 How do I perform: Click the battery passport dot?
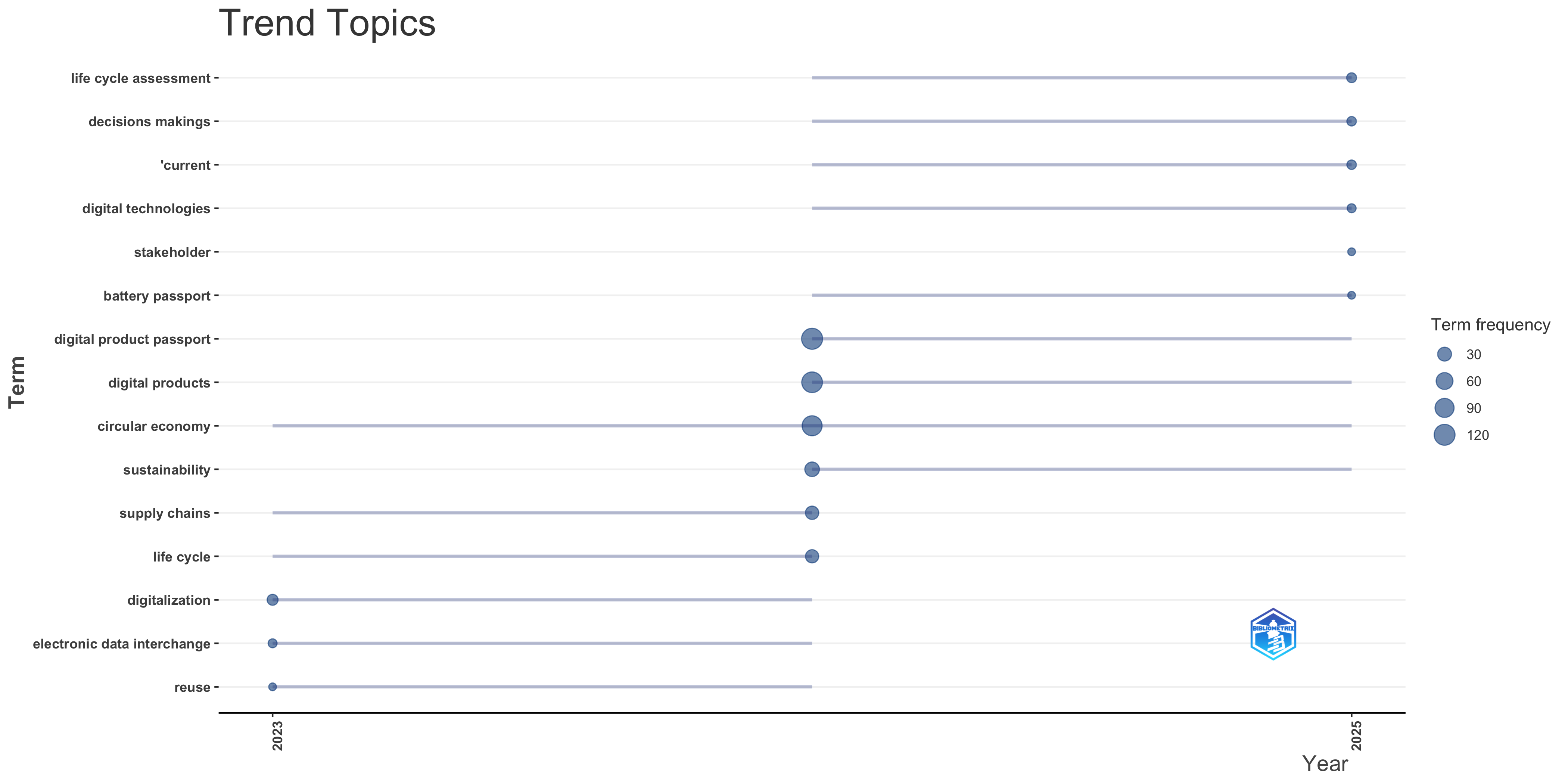pos(1351,295)
